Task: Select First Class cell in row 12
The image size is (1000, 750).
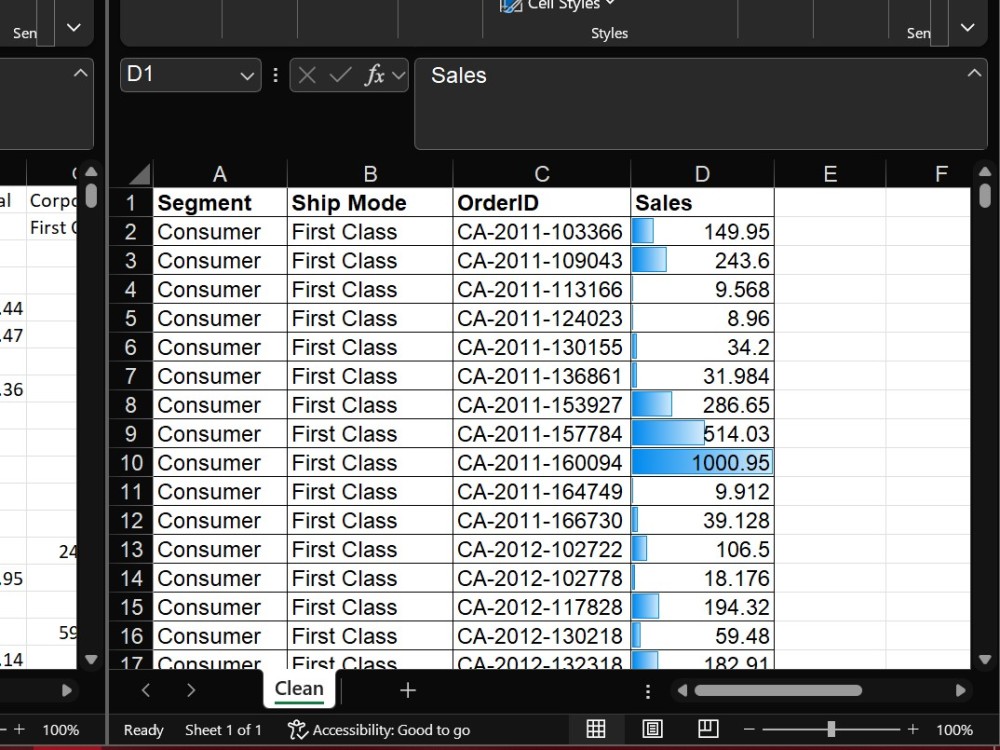Action: 370,520
